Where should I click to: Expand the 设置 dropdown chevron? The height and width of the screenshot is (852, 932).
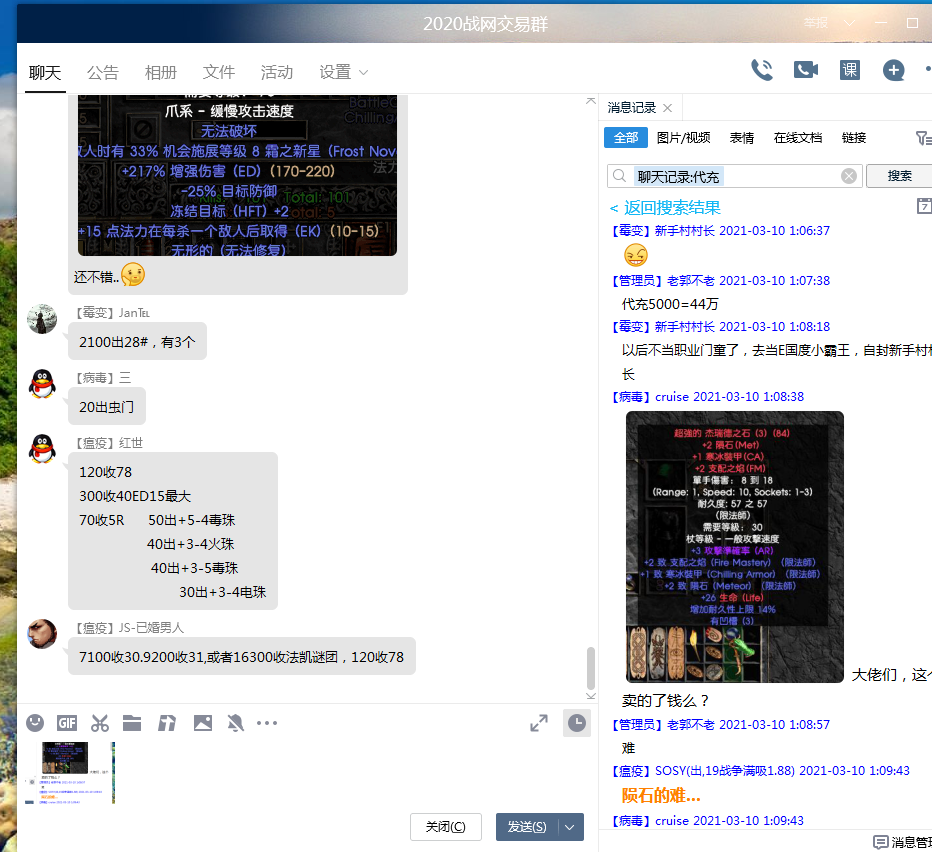point(363,73)
